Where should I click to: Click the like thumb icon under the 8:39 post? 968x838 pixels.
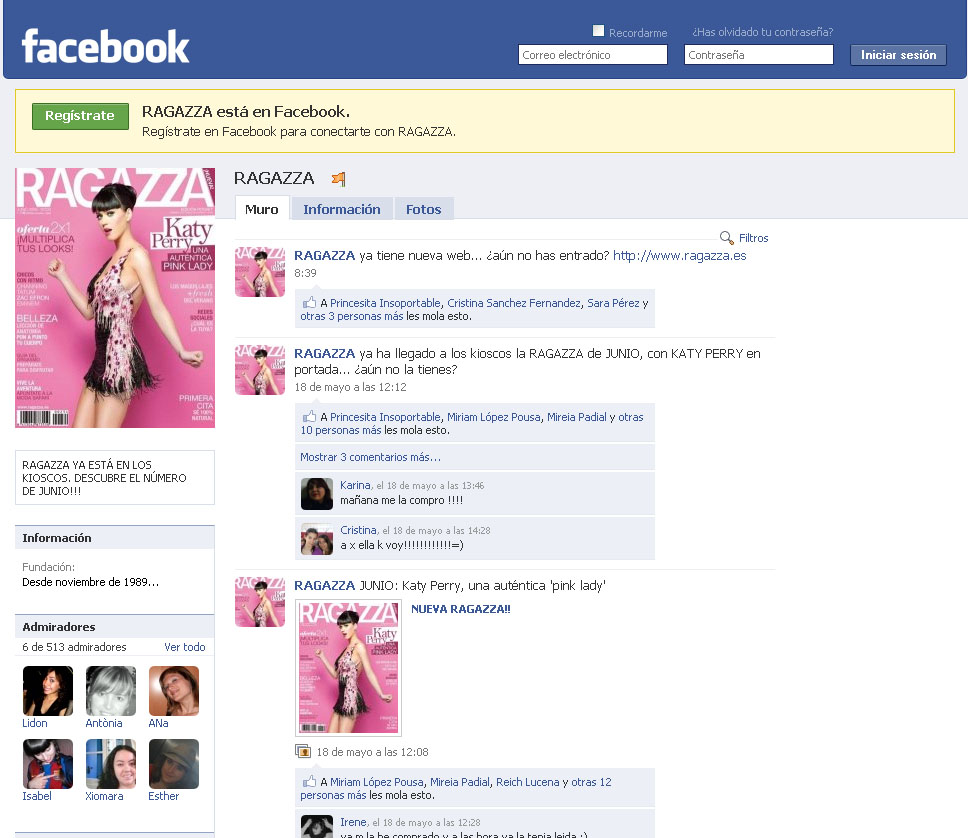pos(309,302)
